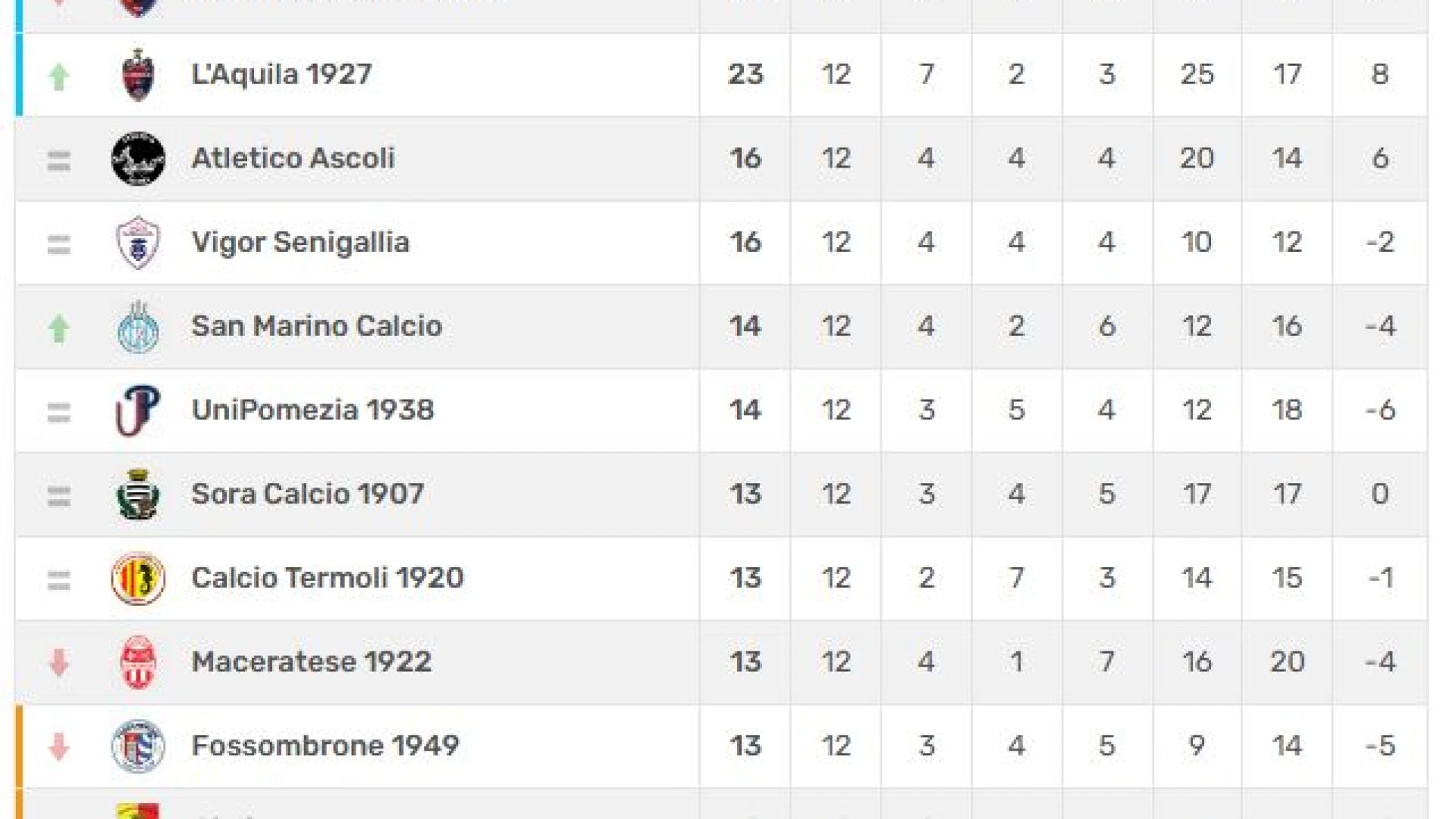This screenshot has height=819, width=1456.
Task: Click the red down arrow beside Maceratese
Action: (x=59, y=662)
